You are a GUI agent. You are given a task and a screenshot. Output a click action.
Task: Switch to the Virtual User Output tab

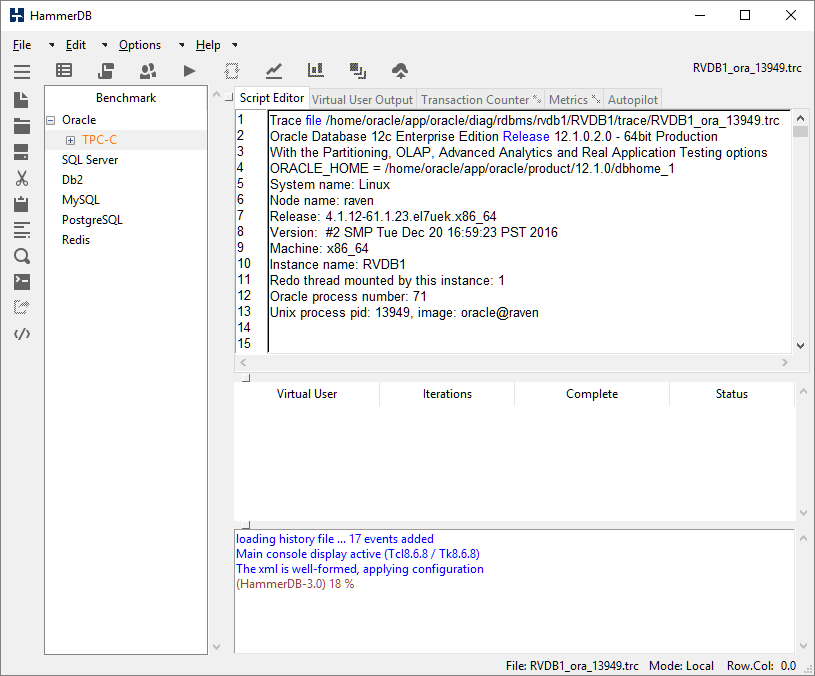362,100
